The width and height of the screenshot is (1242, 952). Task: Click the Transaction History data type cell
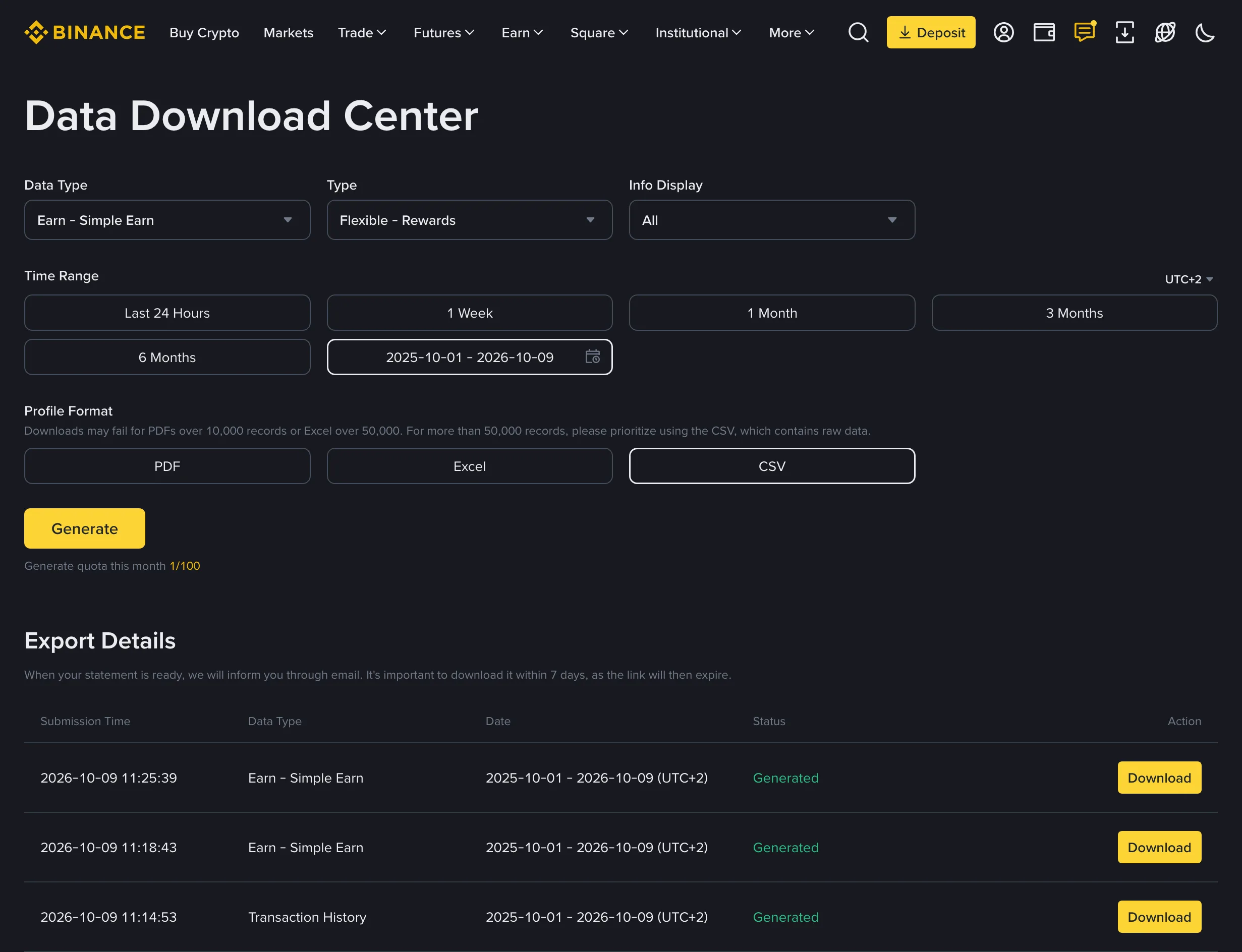307,917
